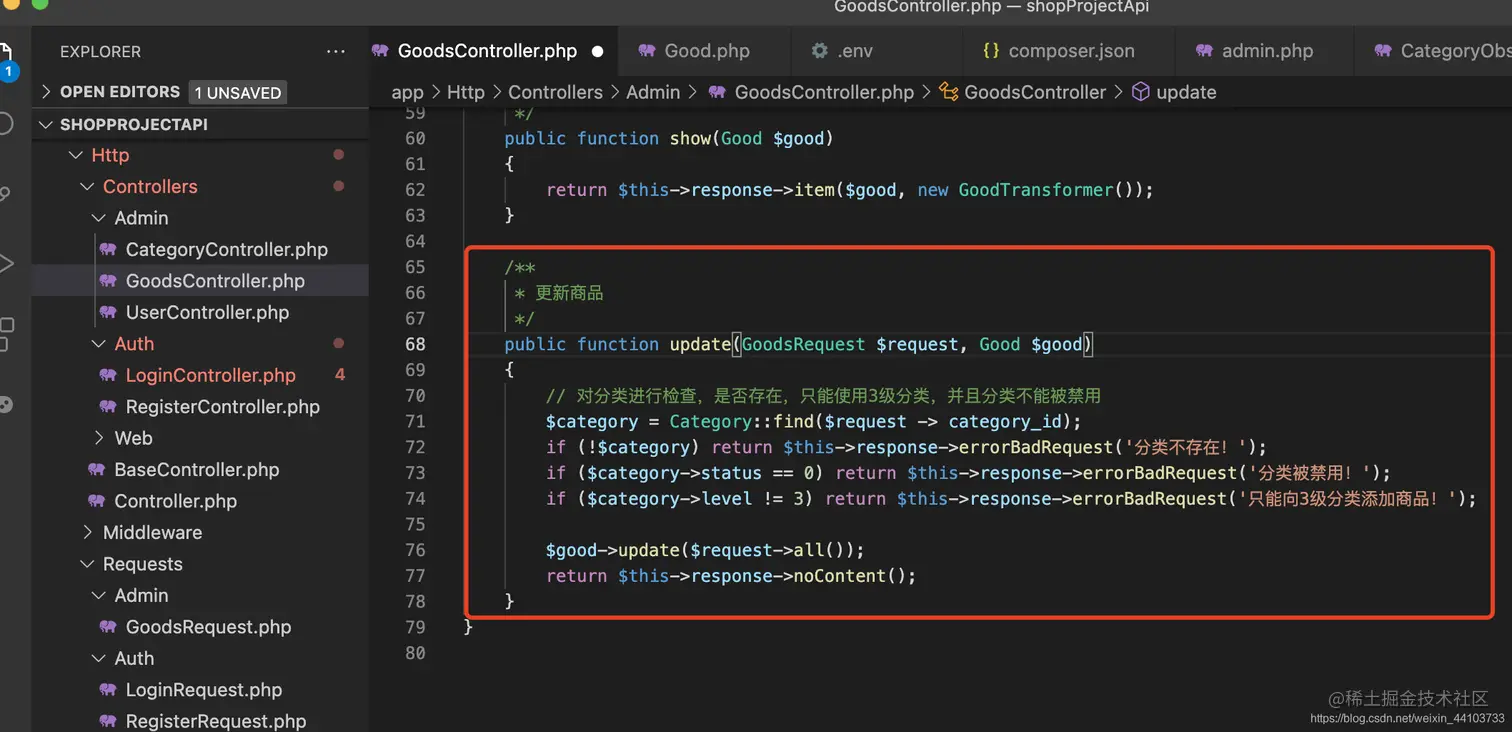Click the PHP icon next to RegisterController.php
Image resolution: width=1512 pixels, height=732 pixels.
click(x=108, y=406)
